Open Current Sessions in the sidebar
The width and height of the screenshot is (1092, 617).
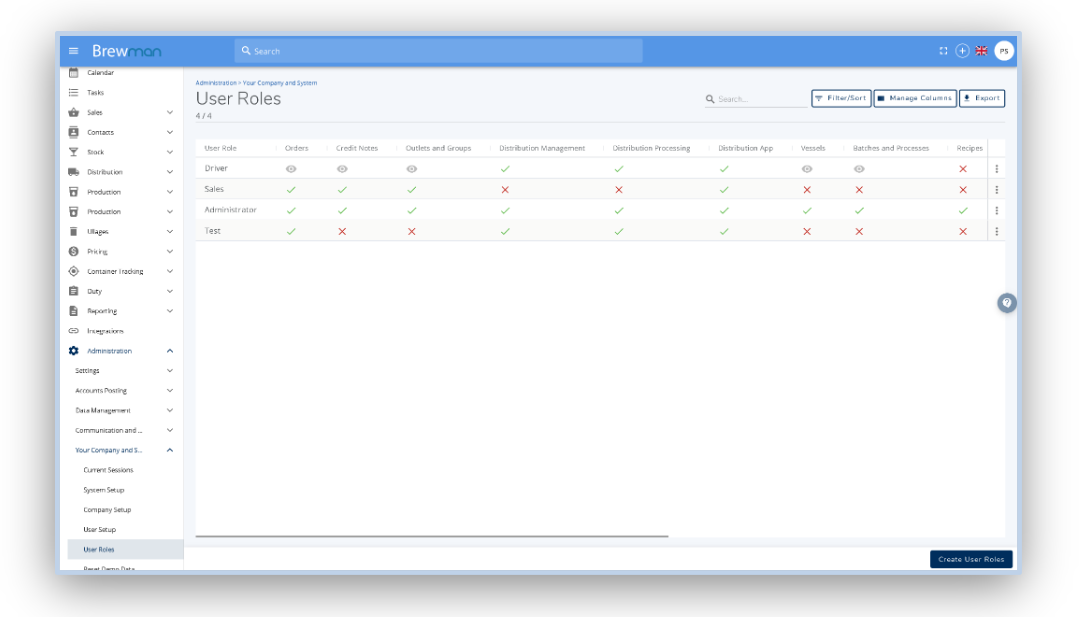(x=108, y=470)
